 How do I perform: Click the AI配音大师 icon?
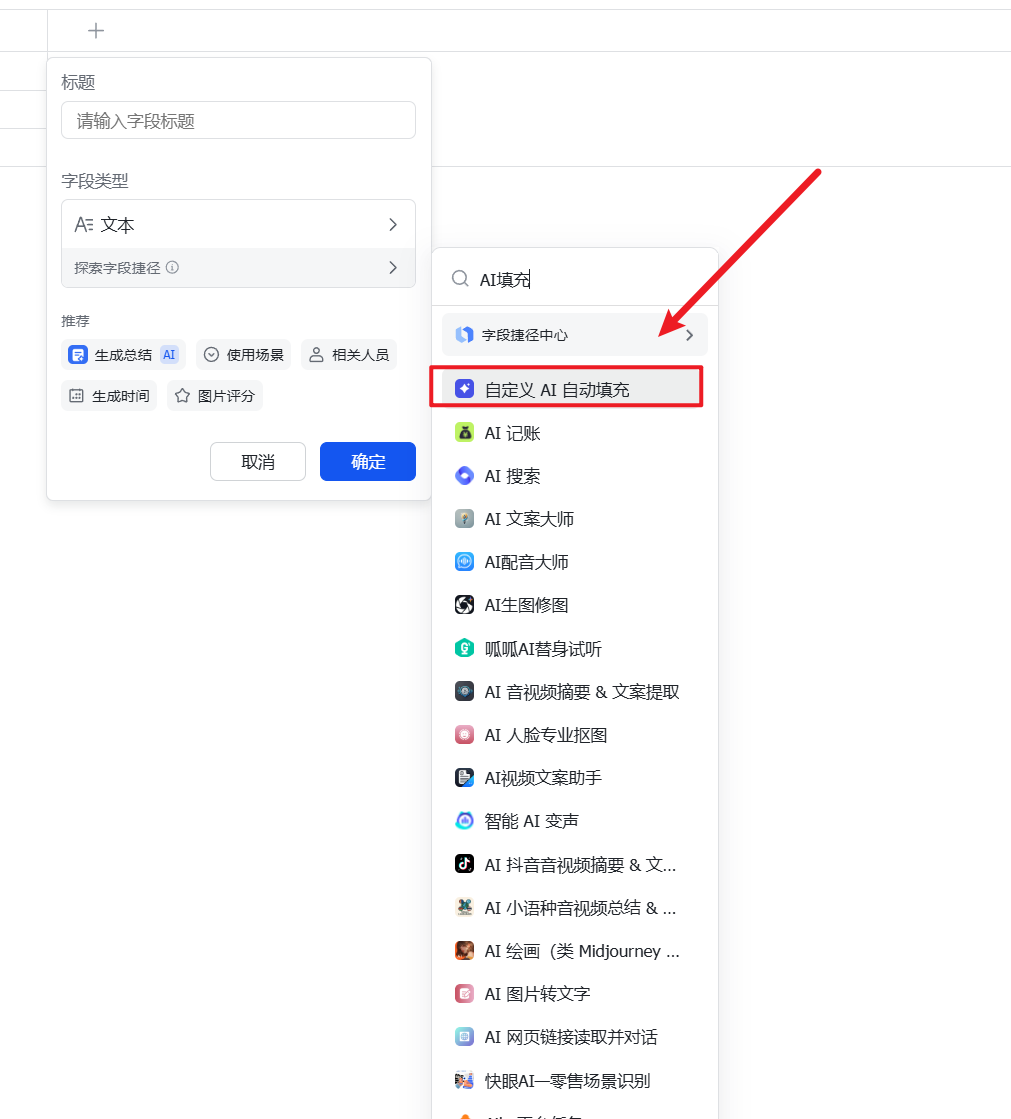[x=464, y=562]
